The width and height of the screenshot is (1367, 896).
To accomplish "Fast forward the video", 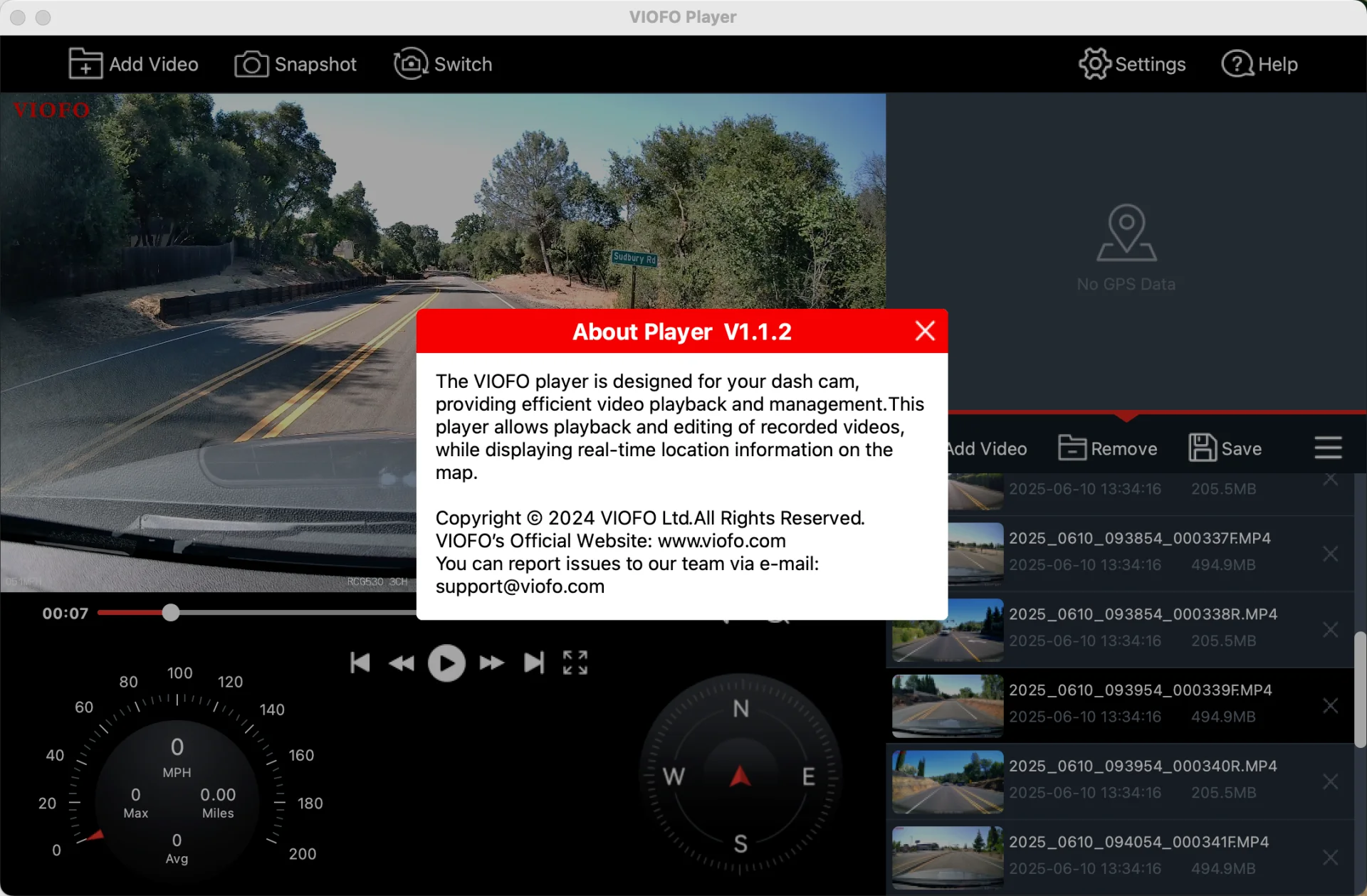I will pyautogui.click(x=491, y=663).
